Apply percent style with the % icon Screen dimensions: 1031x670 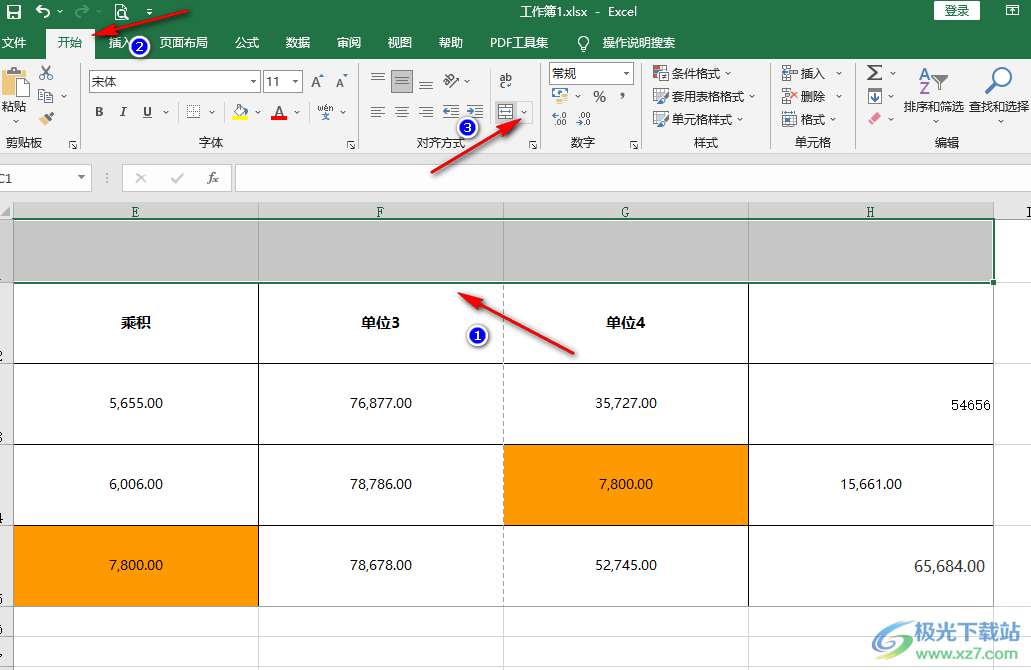(x=599, y=97)
